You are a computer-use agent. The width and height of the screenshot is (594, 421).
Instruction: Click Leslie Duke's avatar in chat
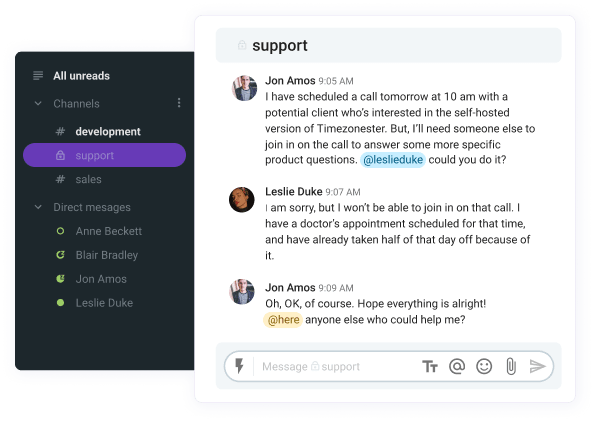tap(242, 199)
